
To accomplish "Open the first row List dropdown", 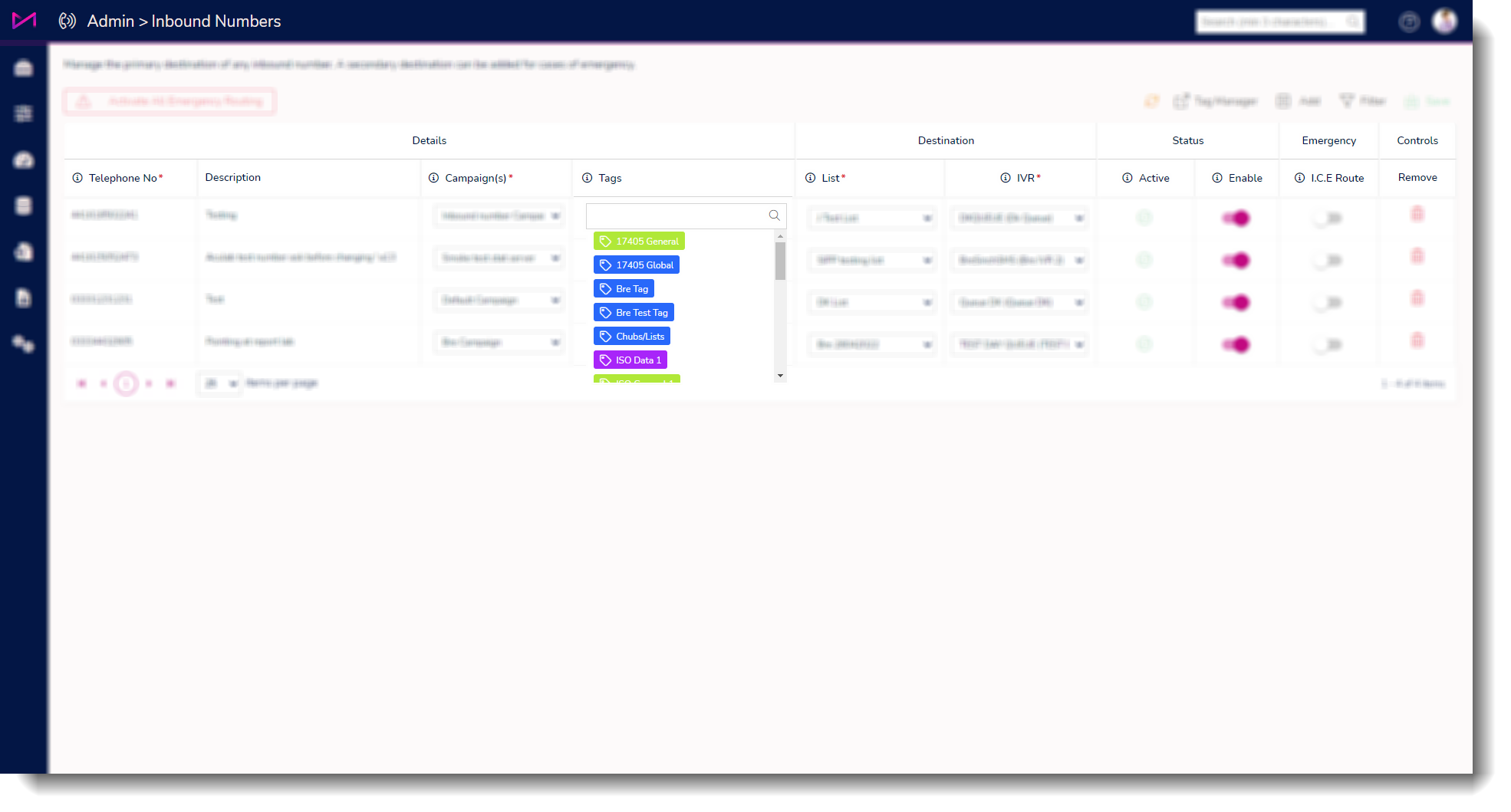I will coord(872,219).
